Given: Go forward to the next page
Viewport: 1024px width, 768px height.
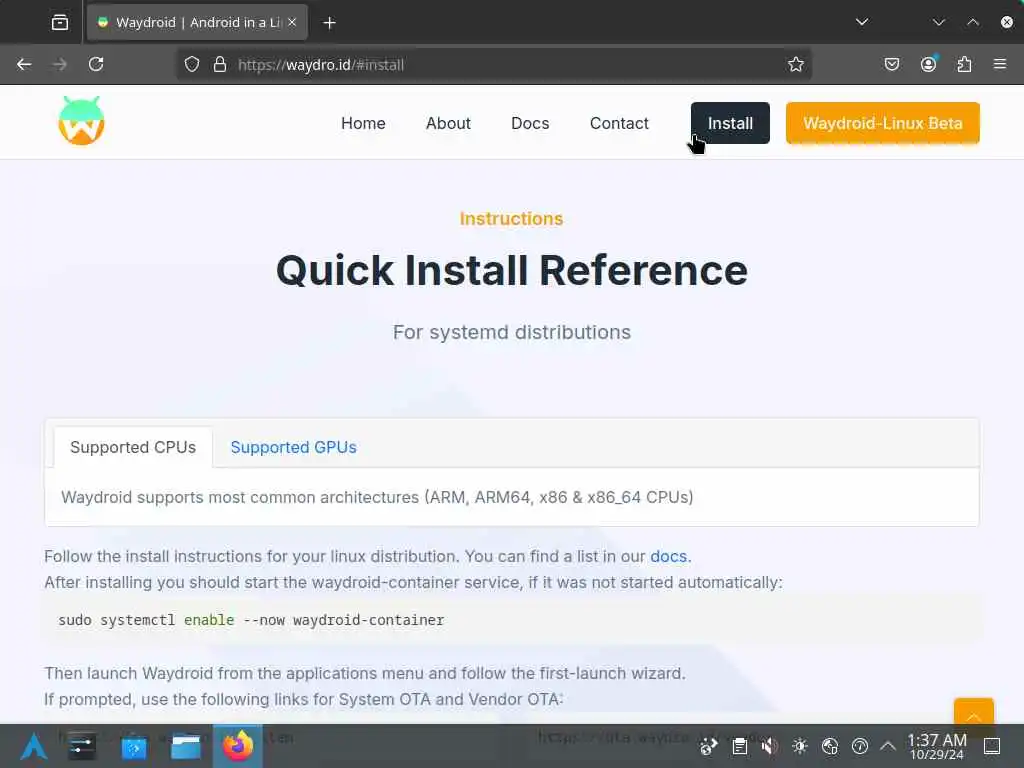Looking at the screenshot, I should click(x=59, y=64).
